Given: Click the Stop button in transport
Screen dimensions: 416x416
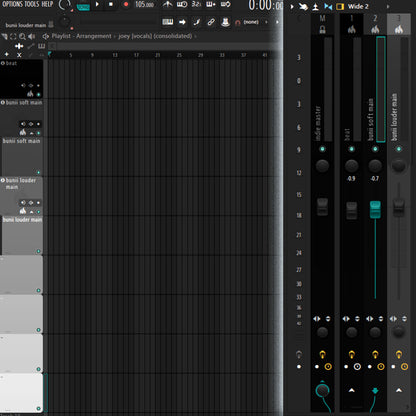Looking at the screenshot, I should 111,4.
